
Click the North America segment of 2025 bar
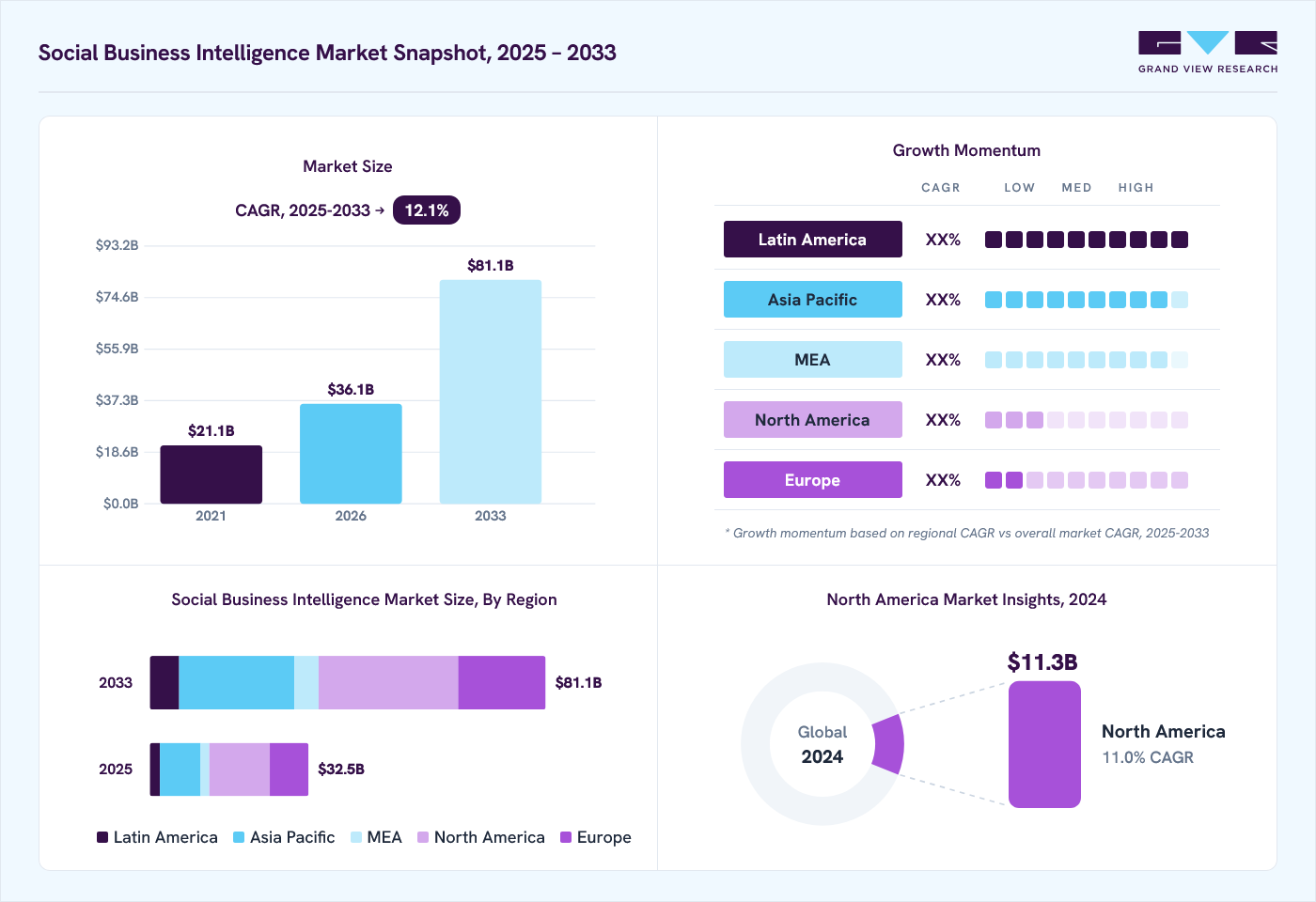point(240,770)
